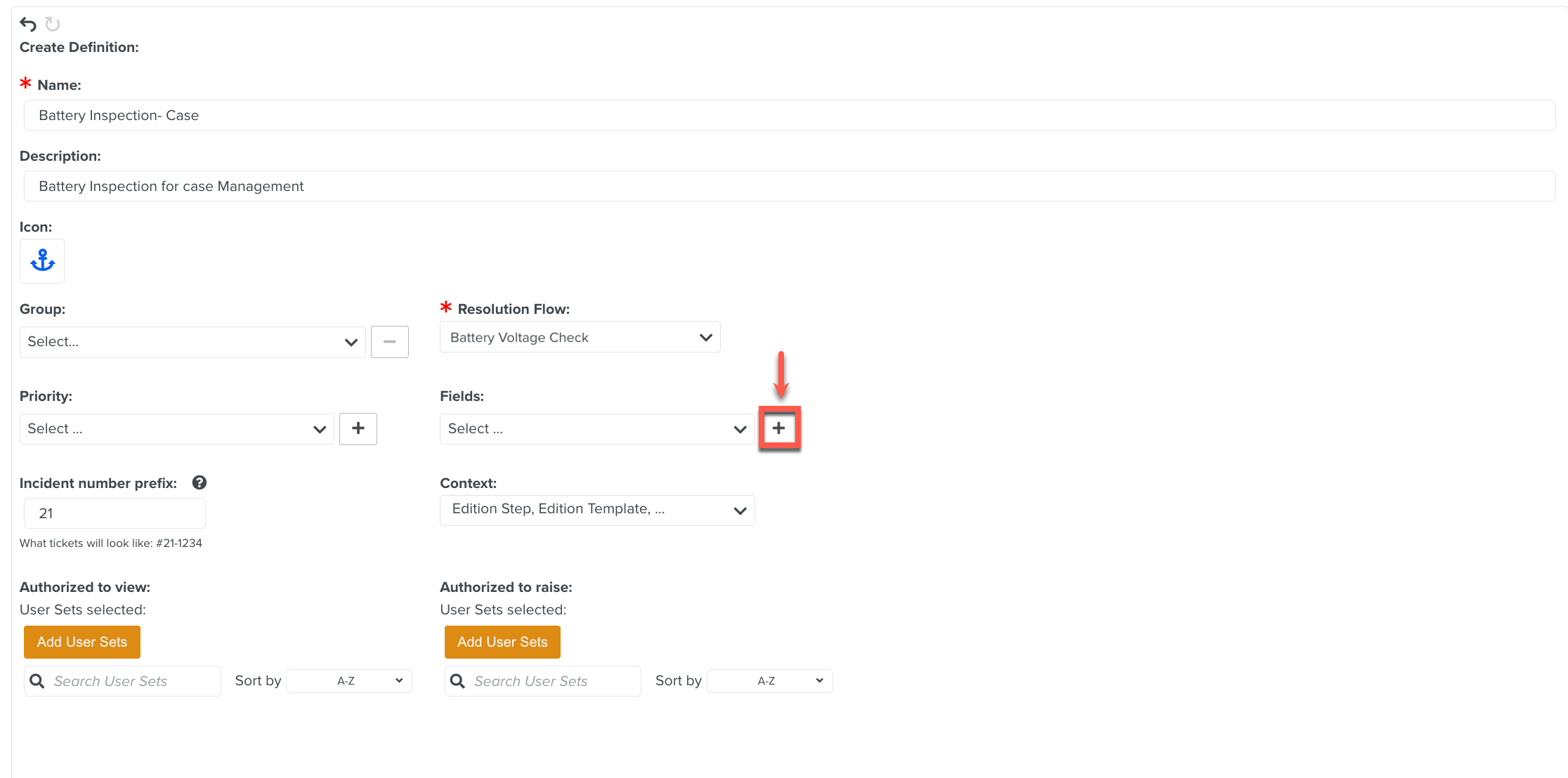Click magnifier icon in Authorized to view search
This screenshot has height=778, width=1568.
[37, 681]
